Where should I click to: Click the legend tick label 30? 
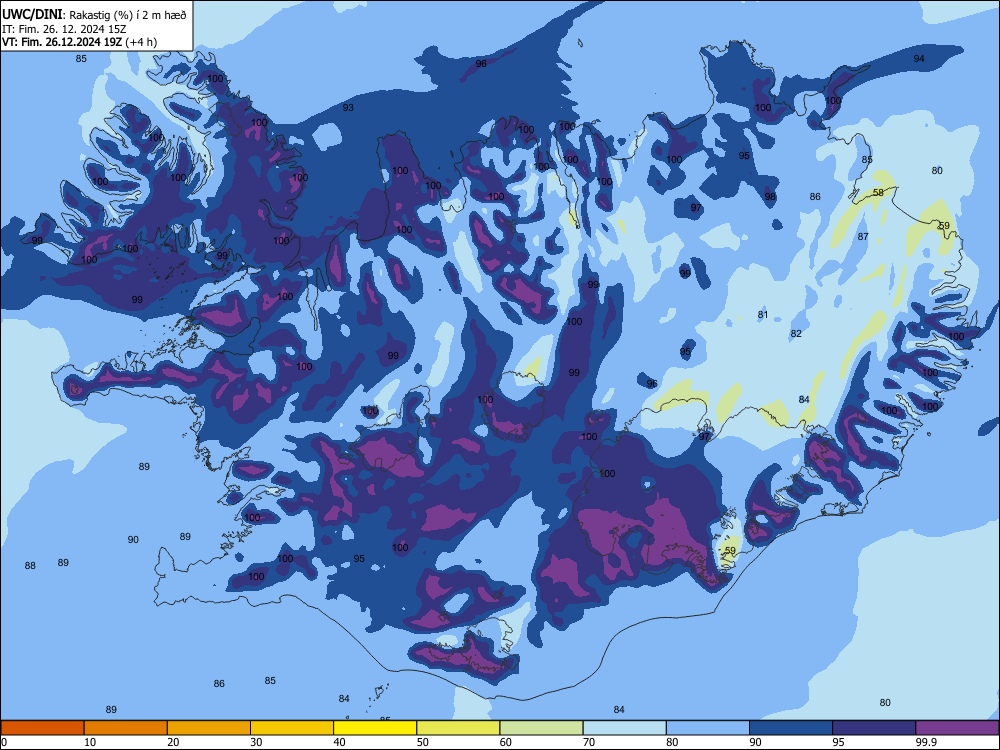(256, 742)
